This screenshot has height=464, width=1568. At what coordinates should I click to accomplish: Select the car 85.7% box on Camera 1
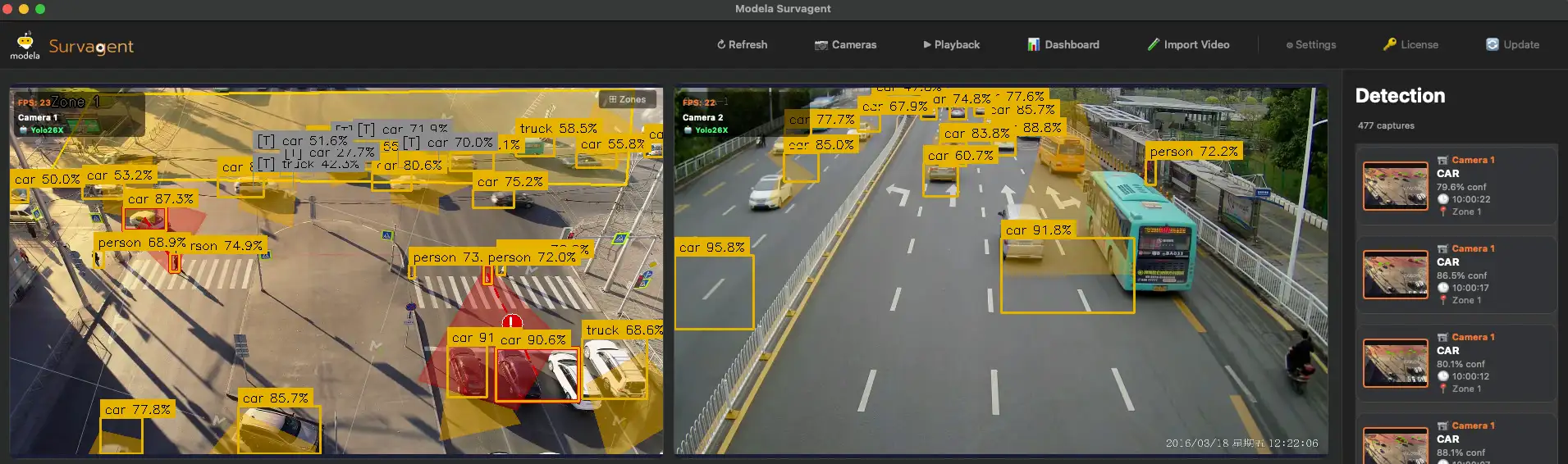click(279, 430)
